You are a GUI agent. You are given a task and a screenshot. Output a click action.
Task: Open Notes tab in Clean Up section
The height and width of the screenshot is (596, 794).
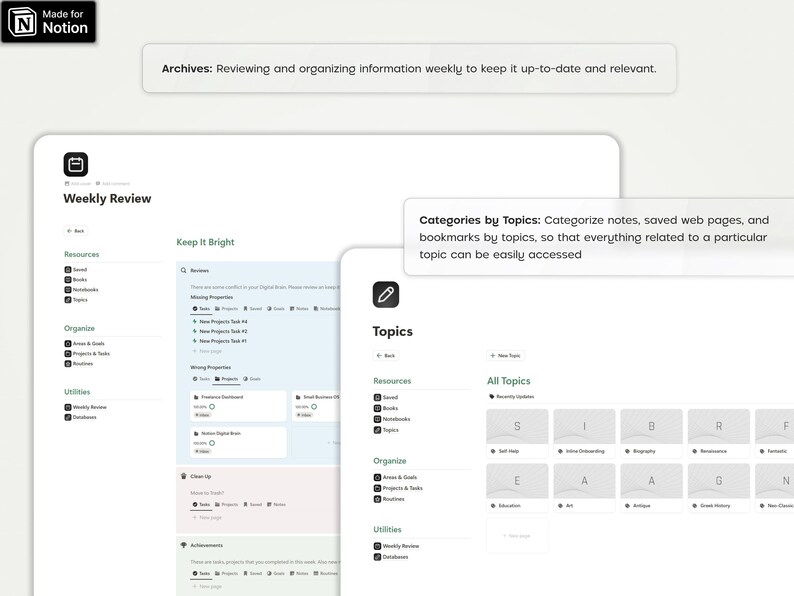point(276,504)
